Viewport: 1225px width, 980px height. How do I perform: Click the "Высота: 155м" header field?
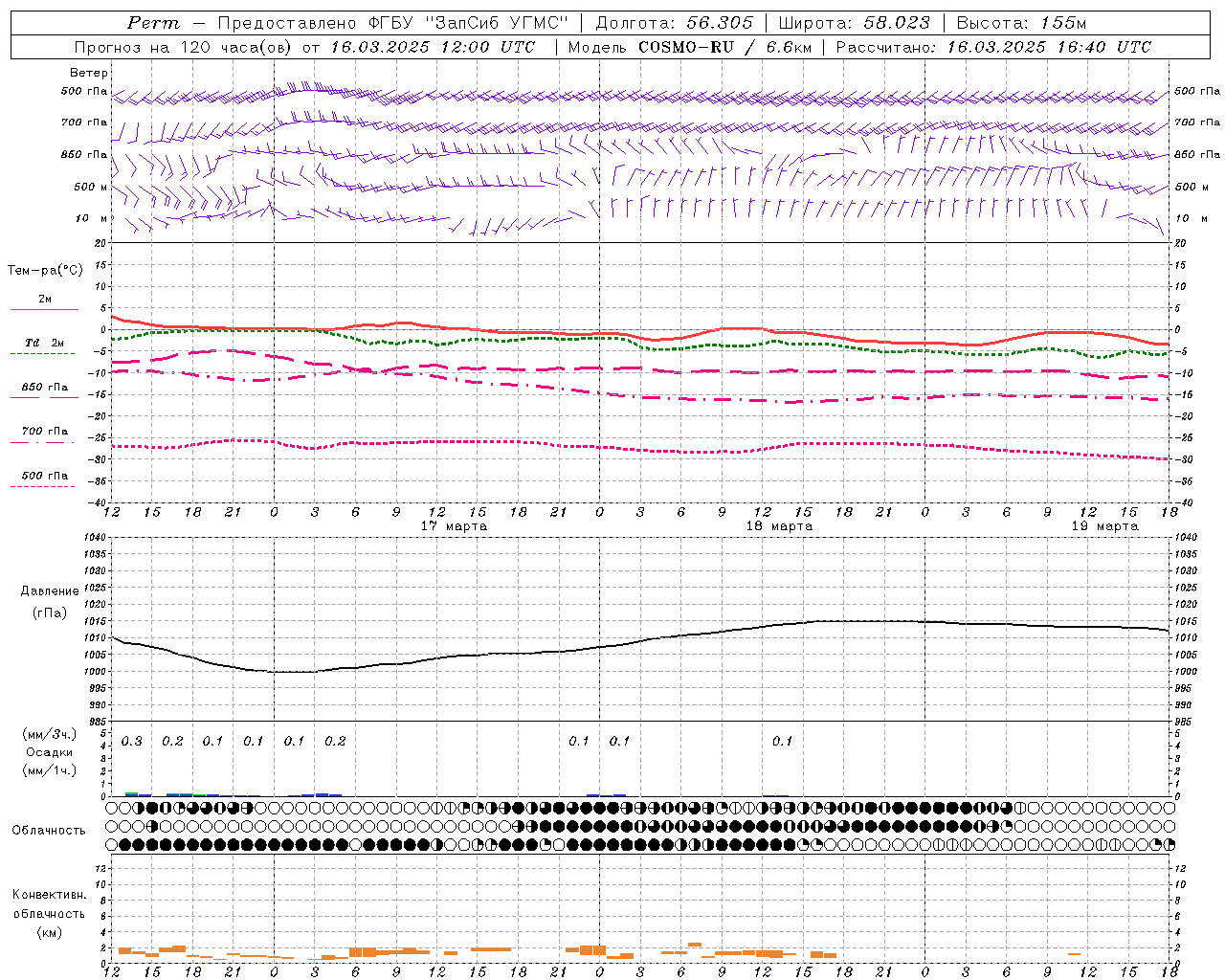click(x=1022, y=23)
